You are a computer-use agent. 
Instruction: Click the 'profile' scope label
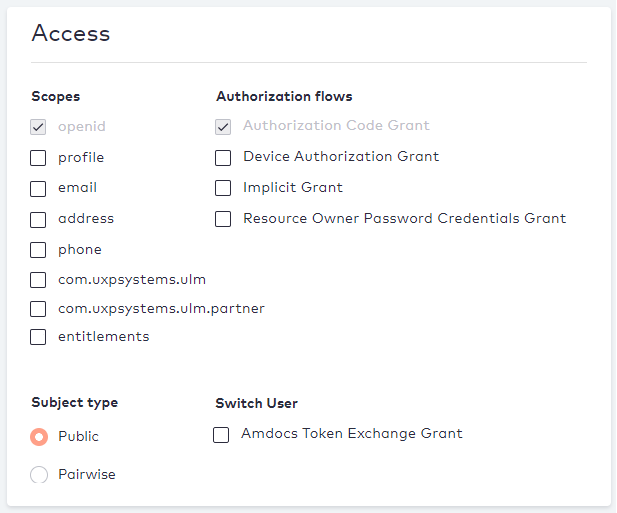(x=81, y=158)
